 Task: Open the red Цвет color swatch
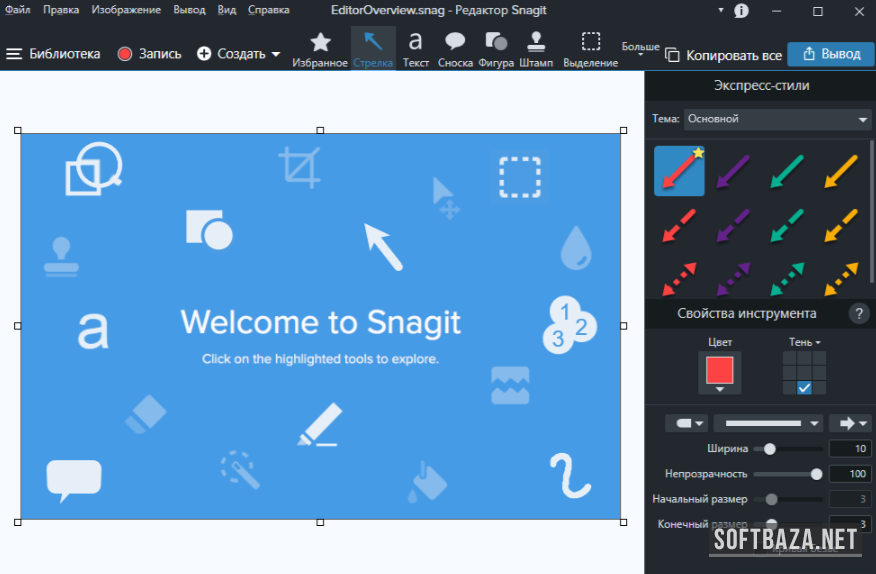click(720, 372)
